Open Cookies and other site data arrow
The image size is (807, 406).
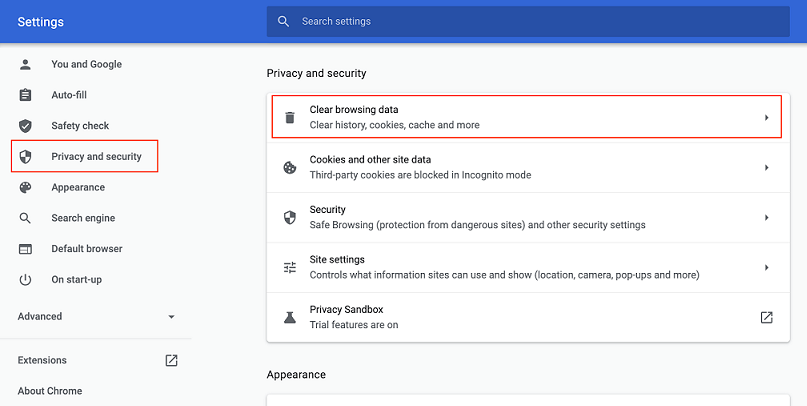[766, 168]
